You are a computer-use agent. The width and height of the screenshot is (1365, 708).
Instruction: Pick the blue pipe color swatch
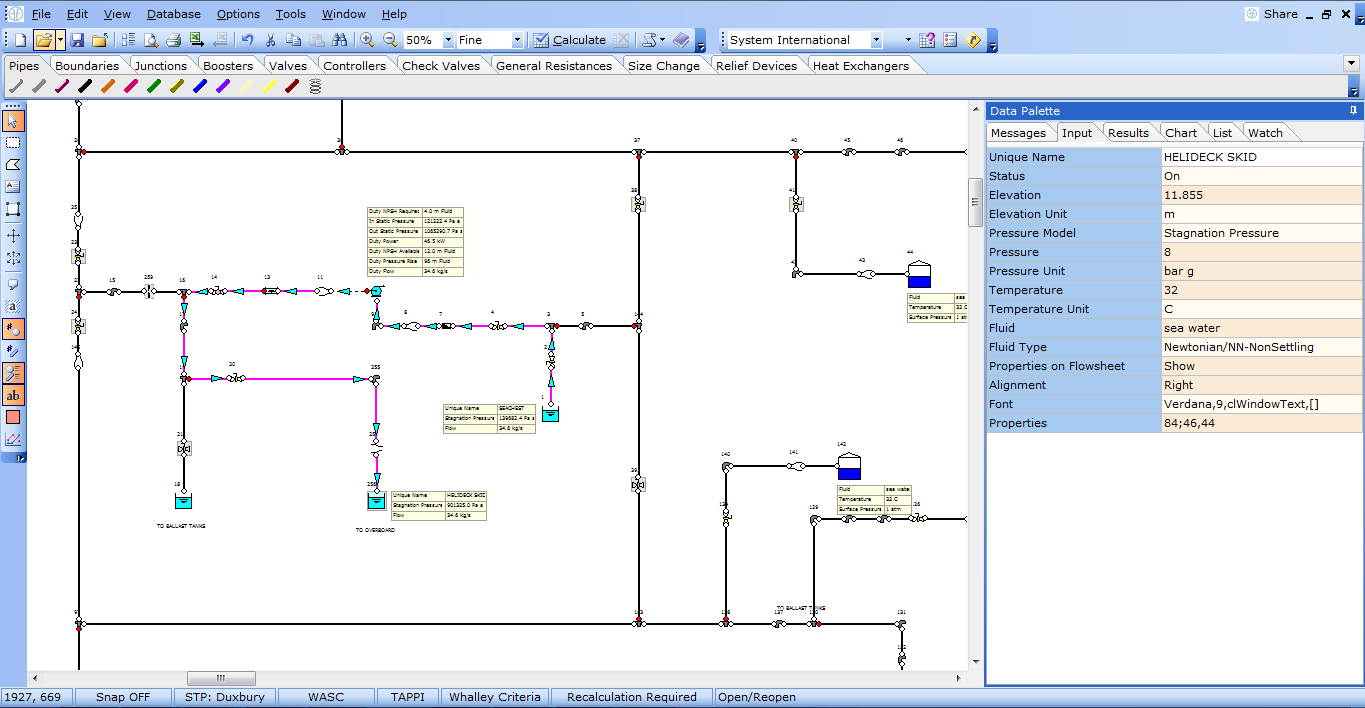pos(200,87)
